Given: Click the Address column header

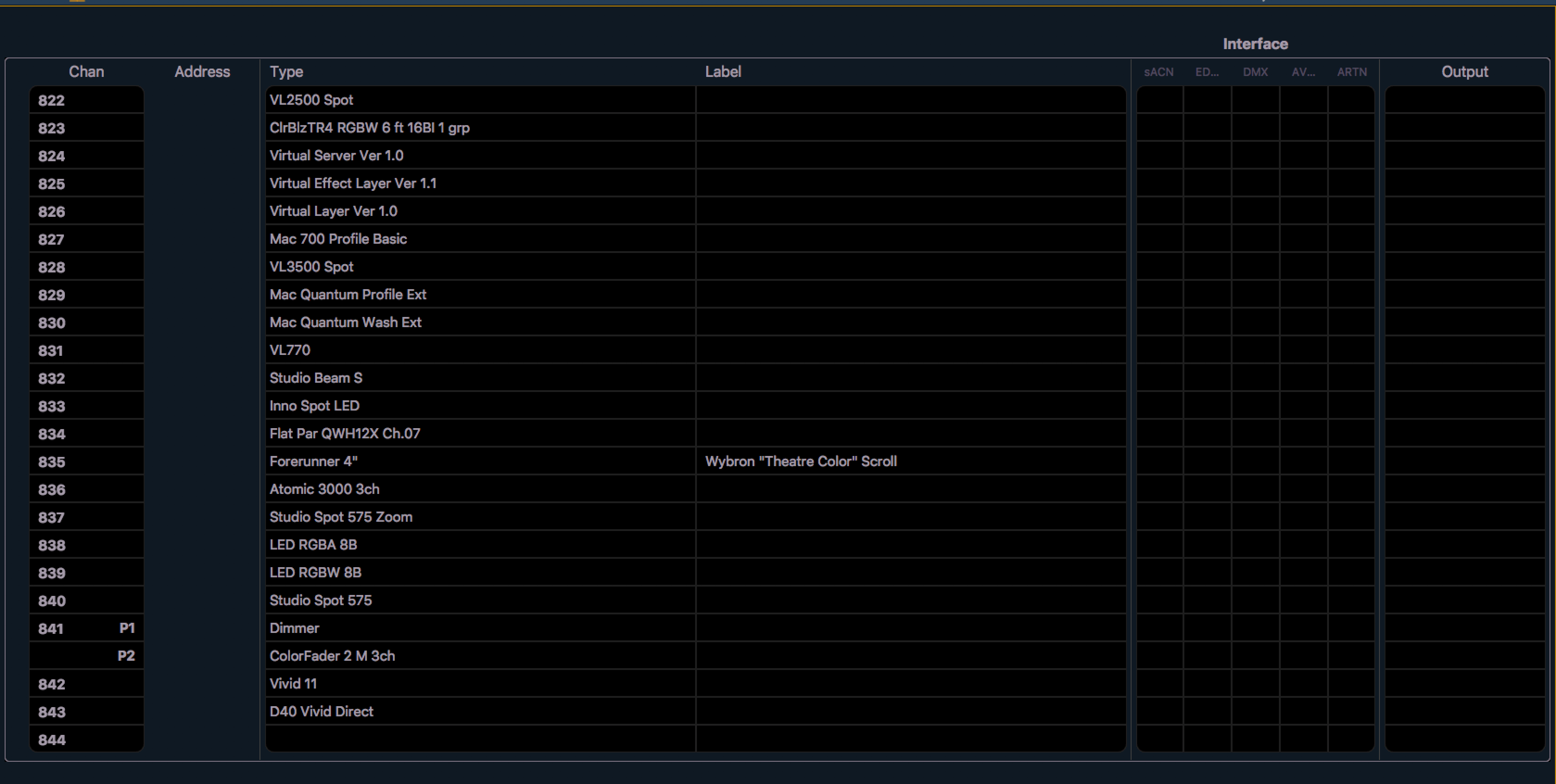Looking at the screenshot, I should point(202,72).
